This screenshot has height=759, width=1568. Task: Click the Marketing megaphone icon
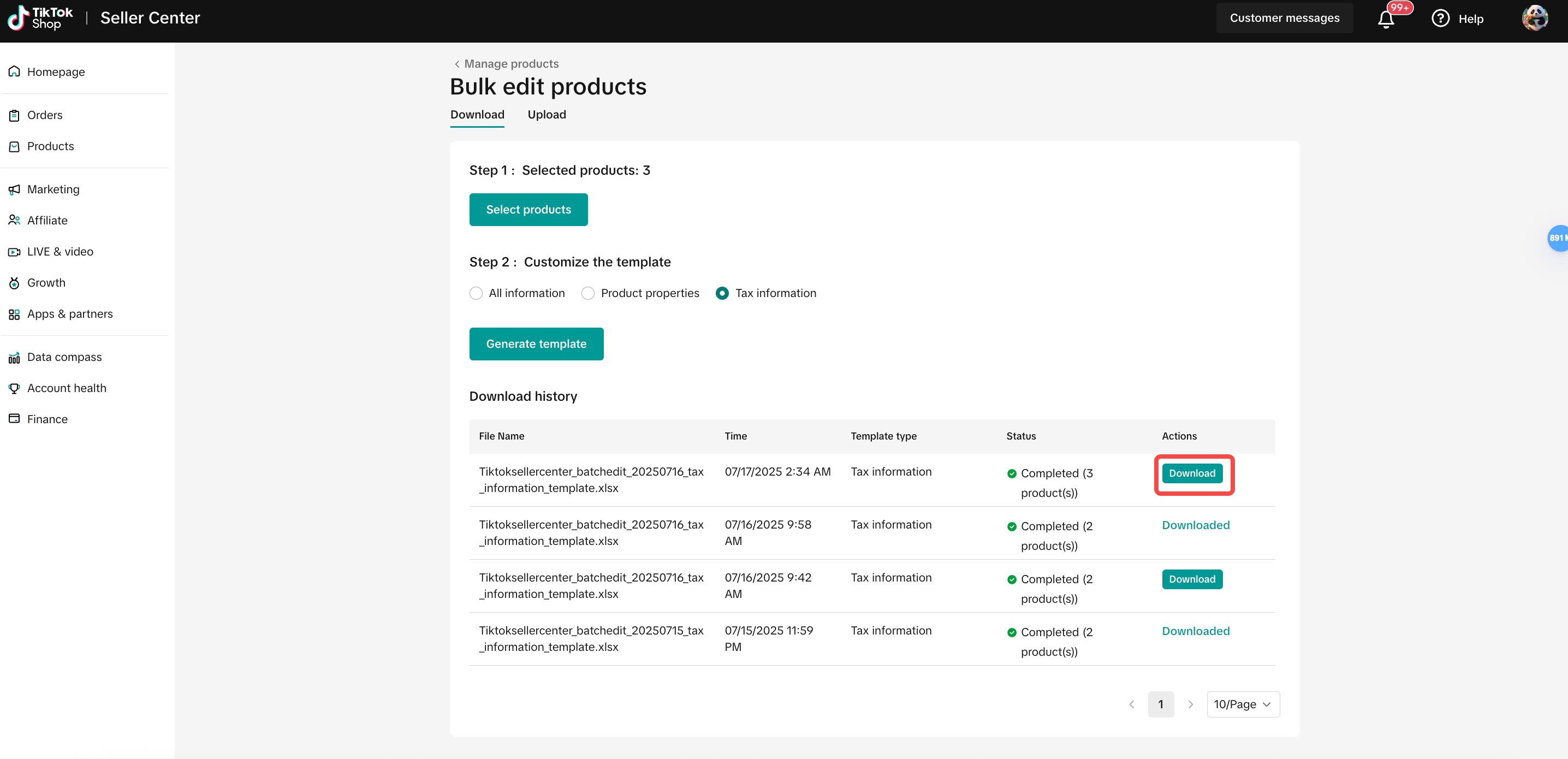tap(14, 189)
